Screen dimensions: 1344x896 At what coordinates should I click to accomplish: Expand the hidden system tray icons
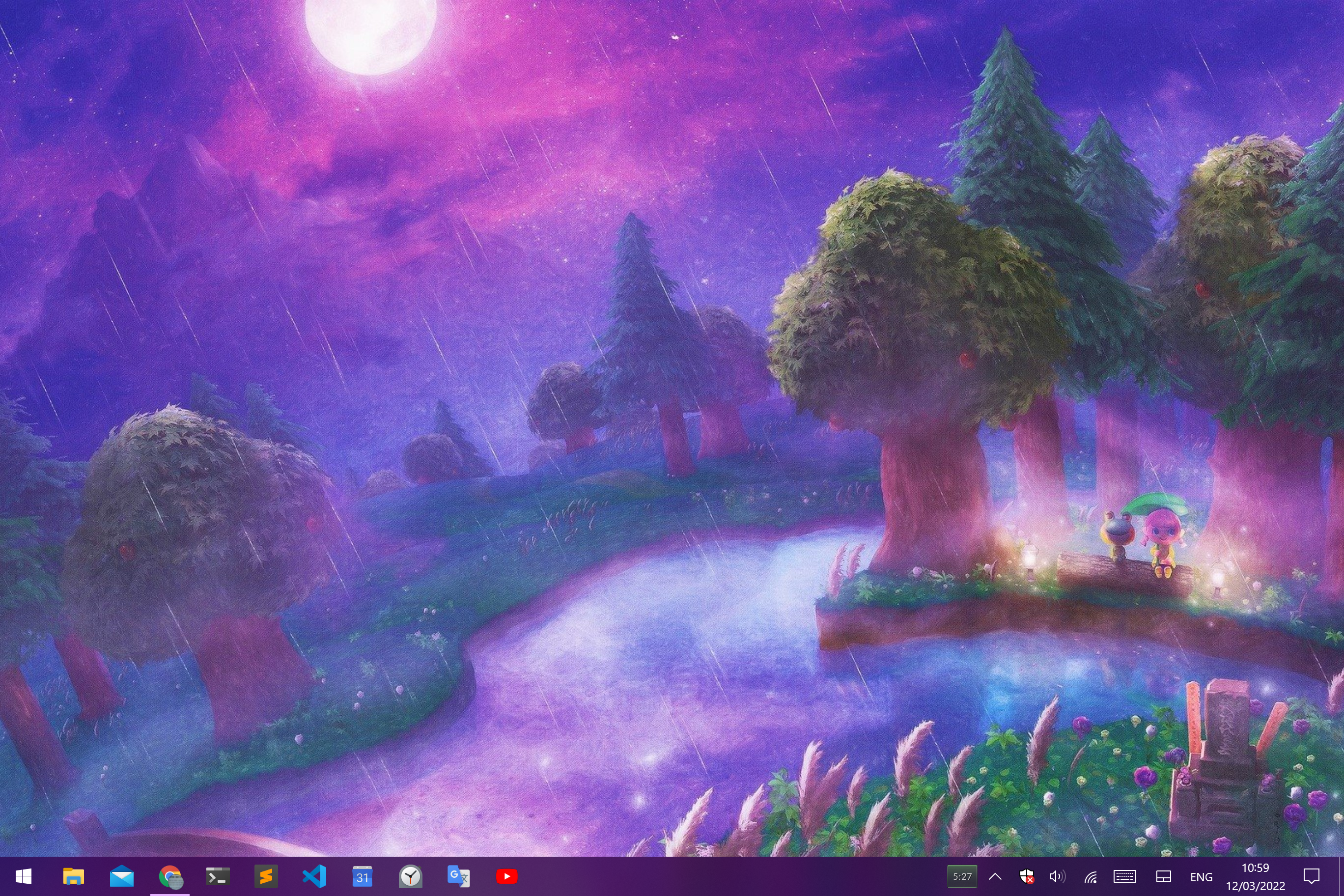point(995,876)
